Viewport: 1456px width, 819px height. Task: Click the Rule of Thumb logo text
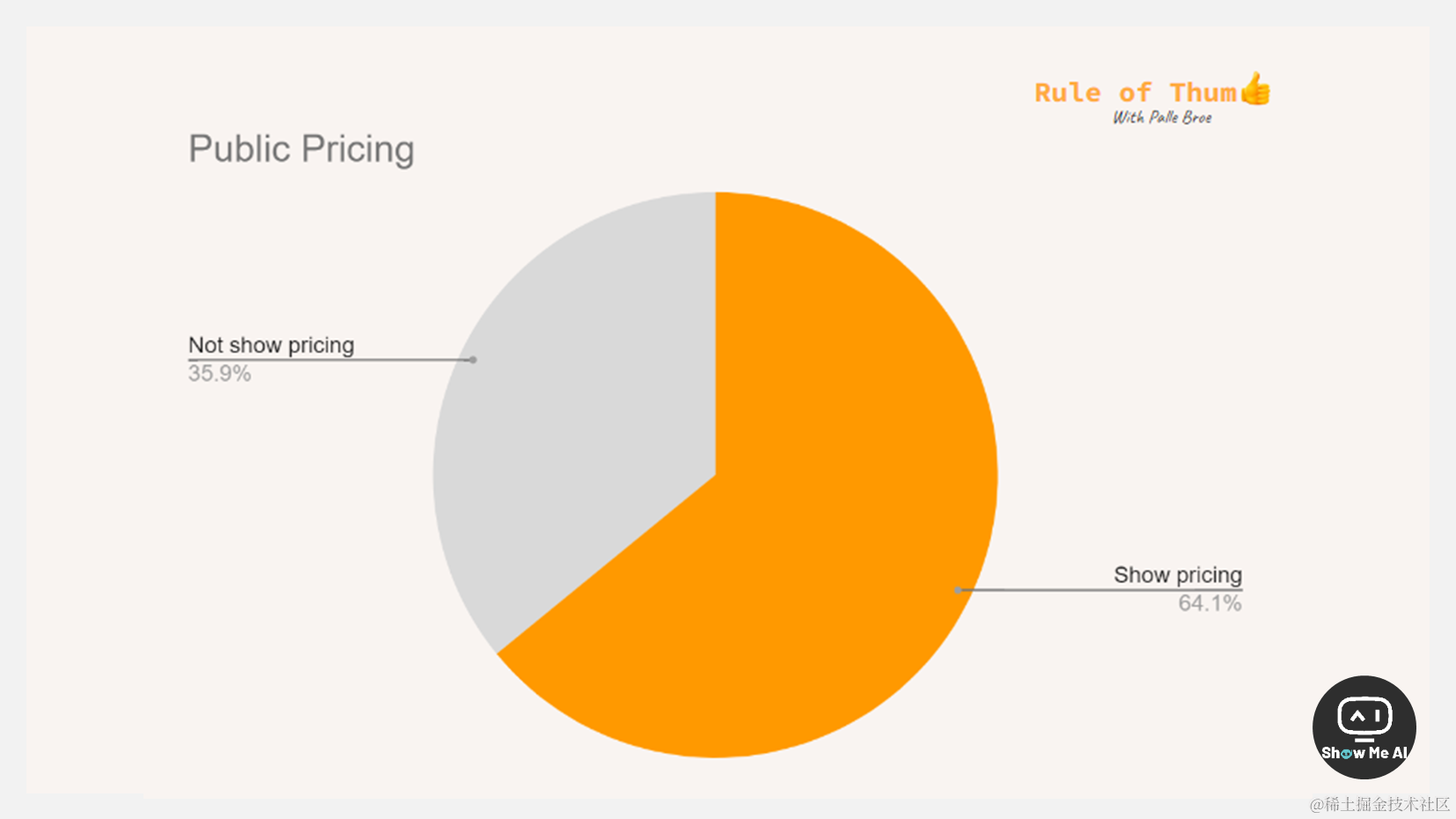tap(1152, 92)
